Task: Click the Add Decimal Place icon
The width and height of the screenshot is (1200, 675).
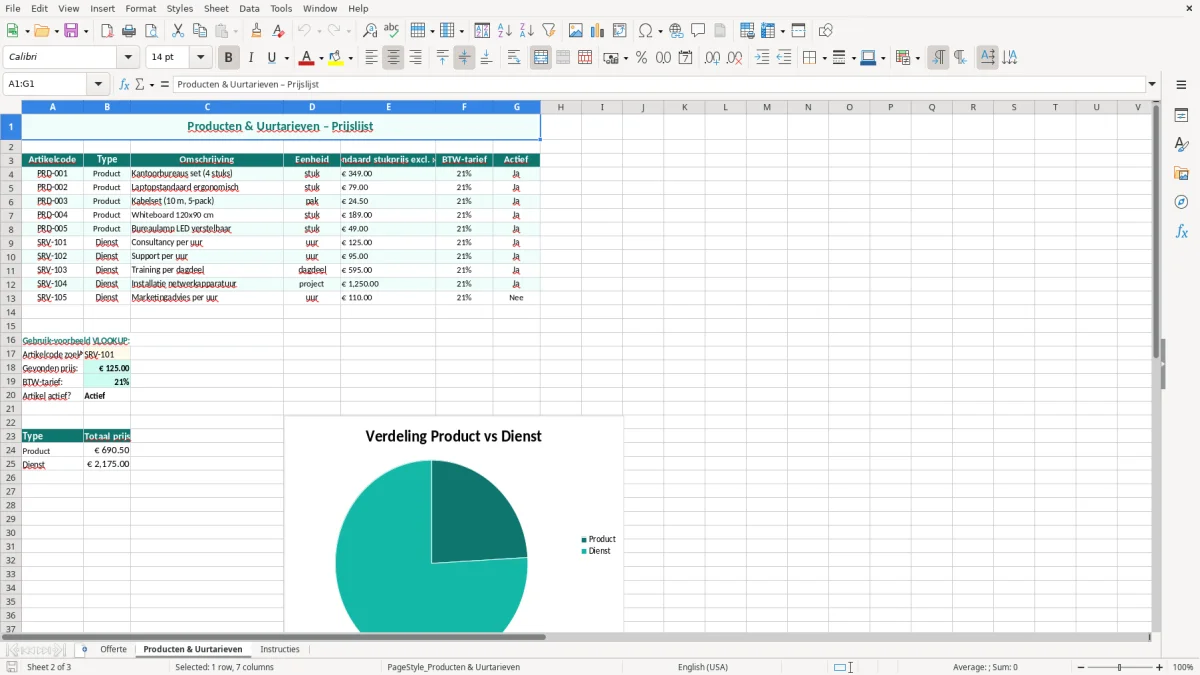Action: tap(712, 58)
